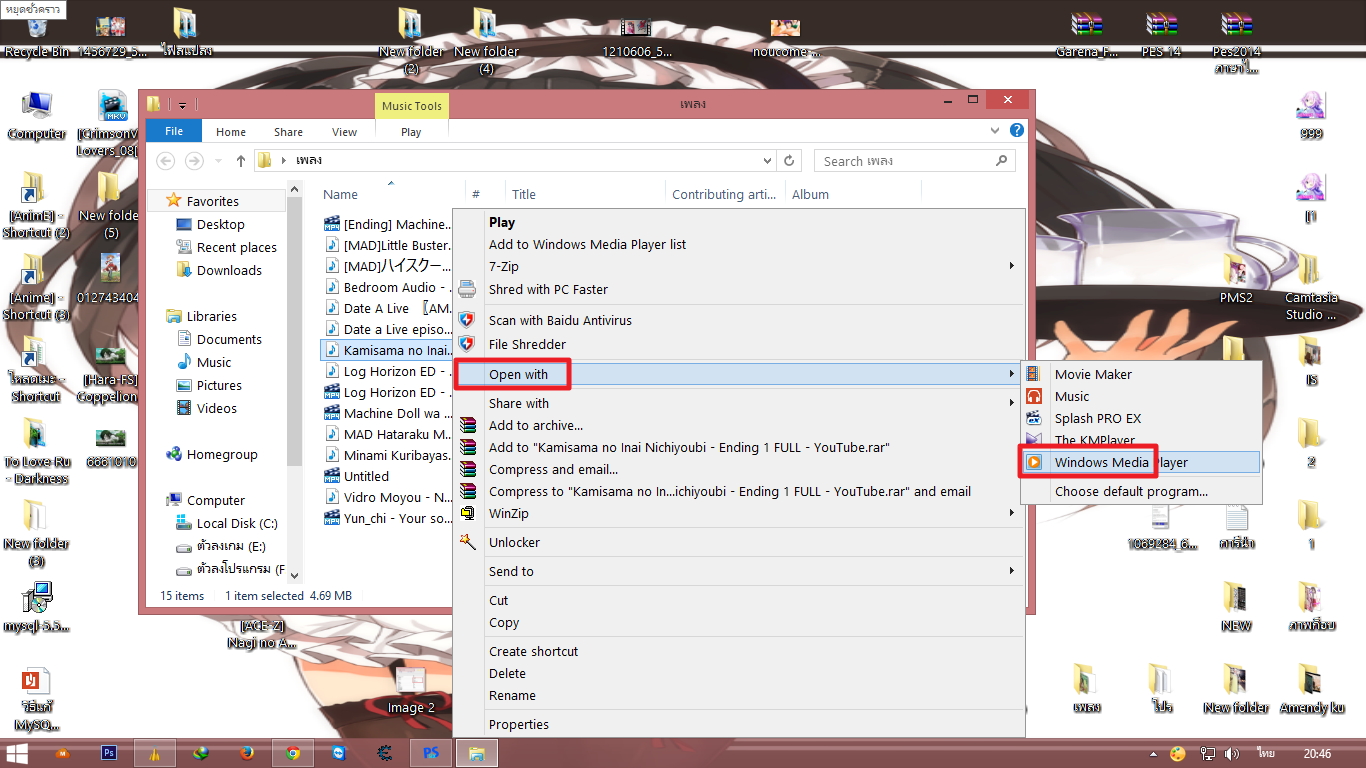Open TeamViewer from the taskbar
The width and height of the screenshot is (1366, 768).
click(339, 753)
